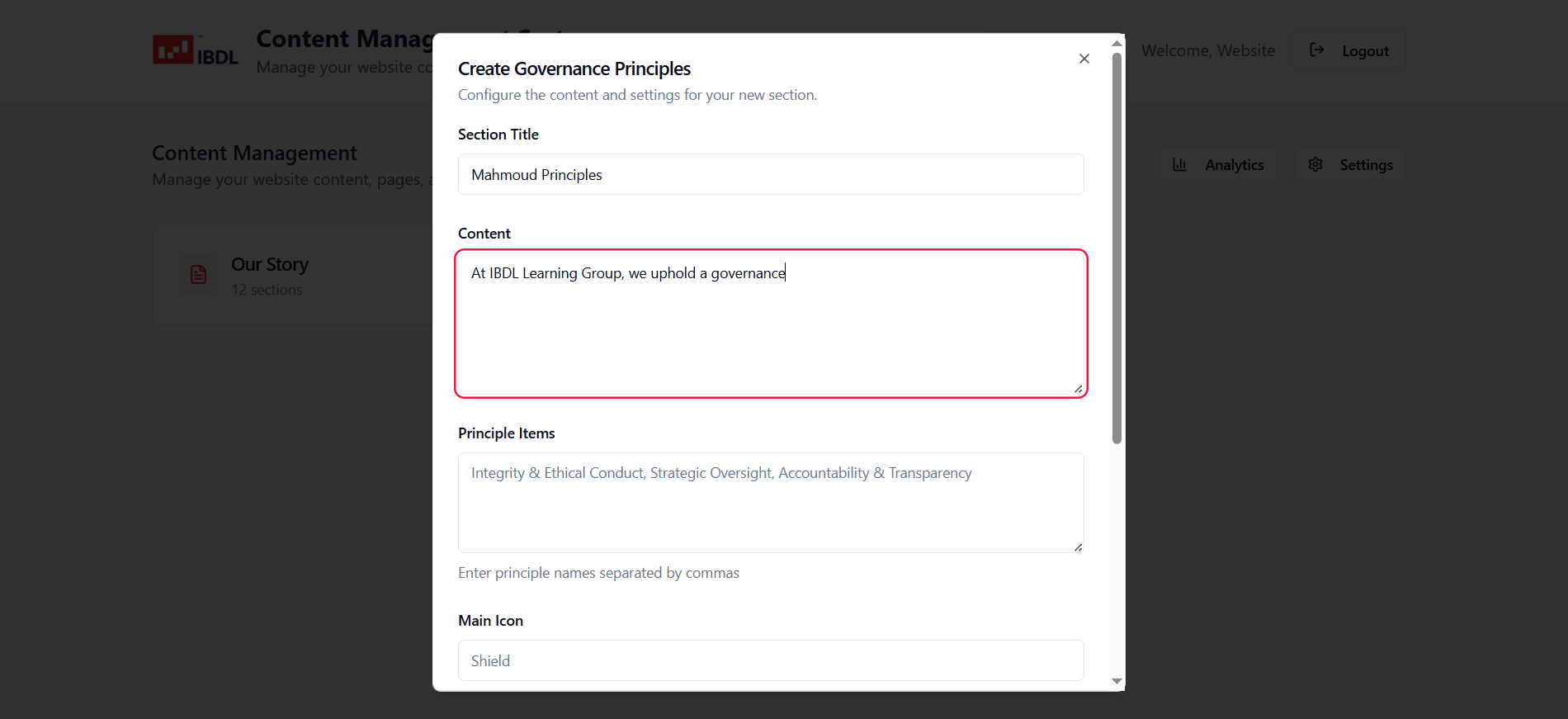
Task: Click the scrollbar down arrow
Action: pos(1117,682)
